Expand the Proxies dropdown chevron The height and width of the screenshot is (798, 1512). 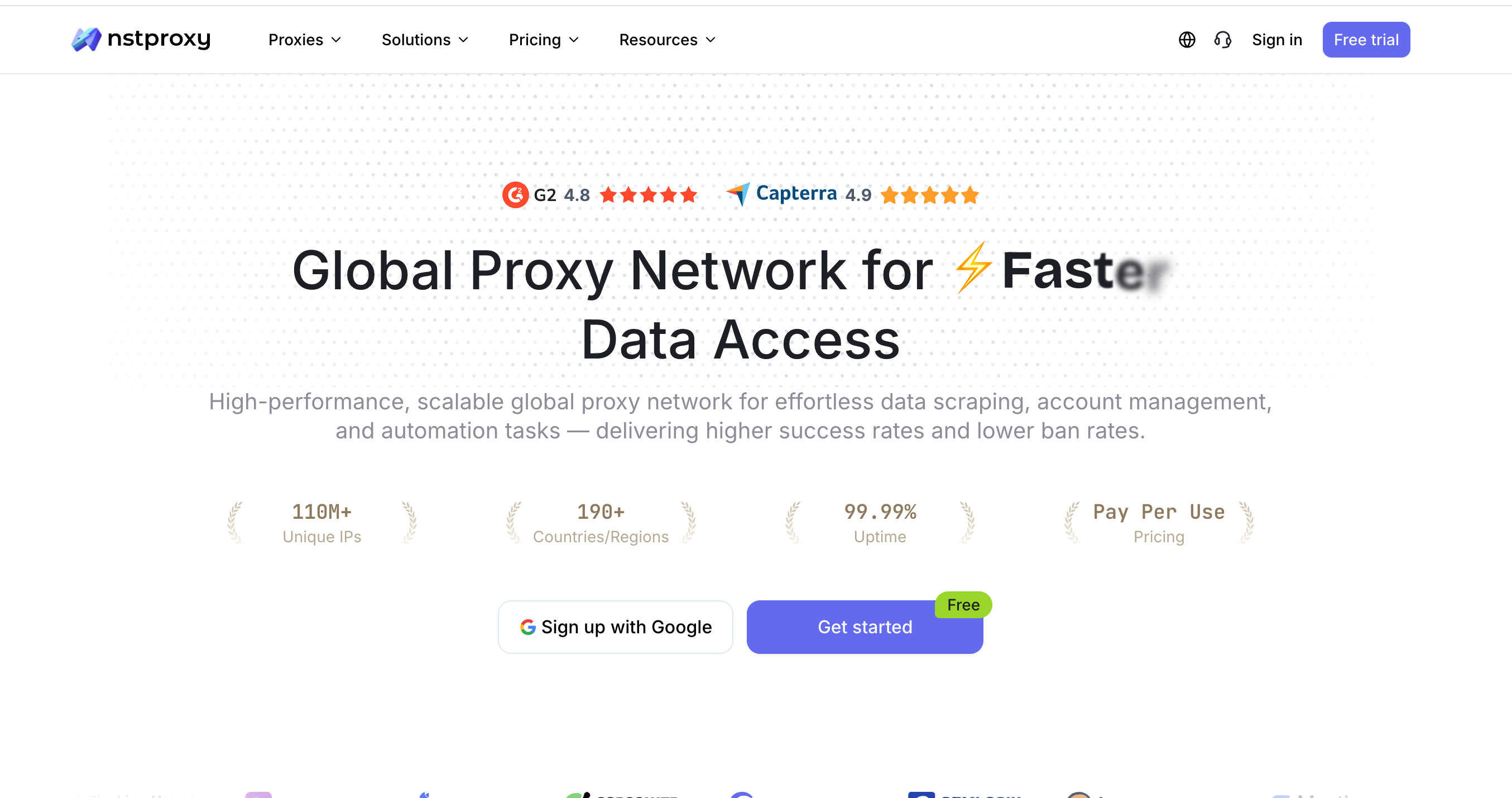(337, 40)
